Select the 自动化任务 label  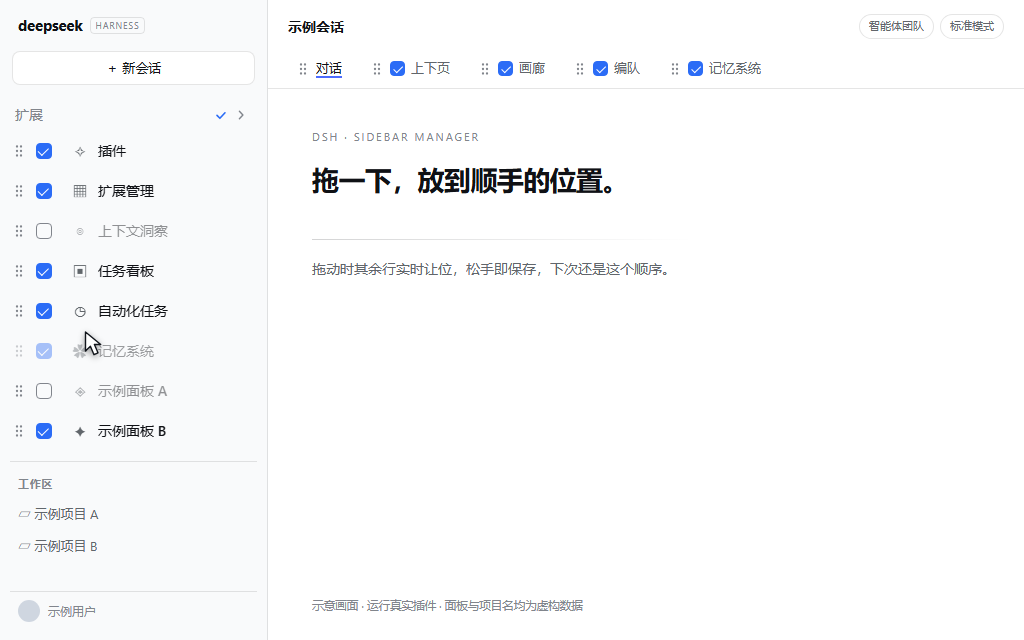tap(133, 312)
